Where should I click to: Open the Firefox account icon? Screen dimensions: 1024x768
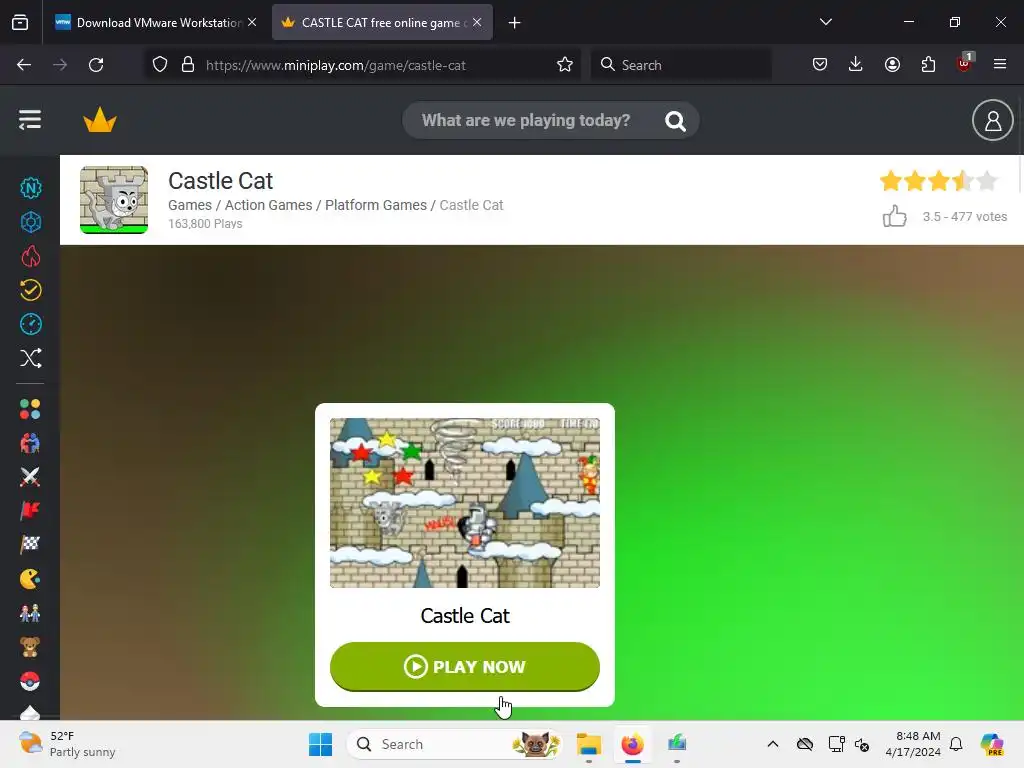892,64
